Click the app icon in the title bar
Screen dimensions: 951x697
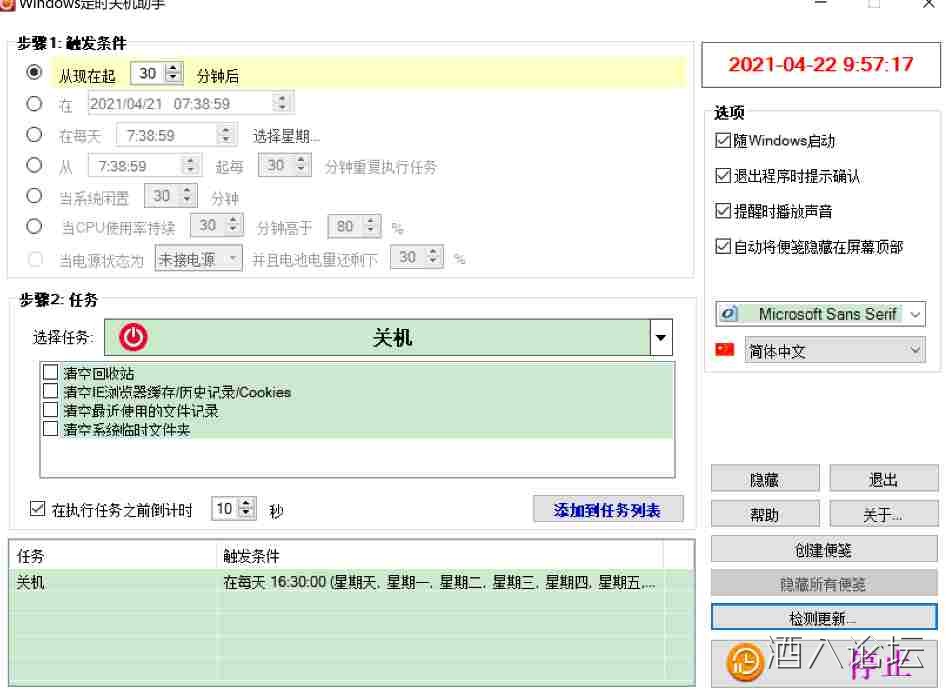(x=7, y=3)
